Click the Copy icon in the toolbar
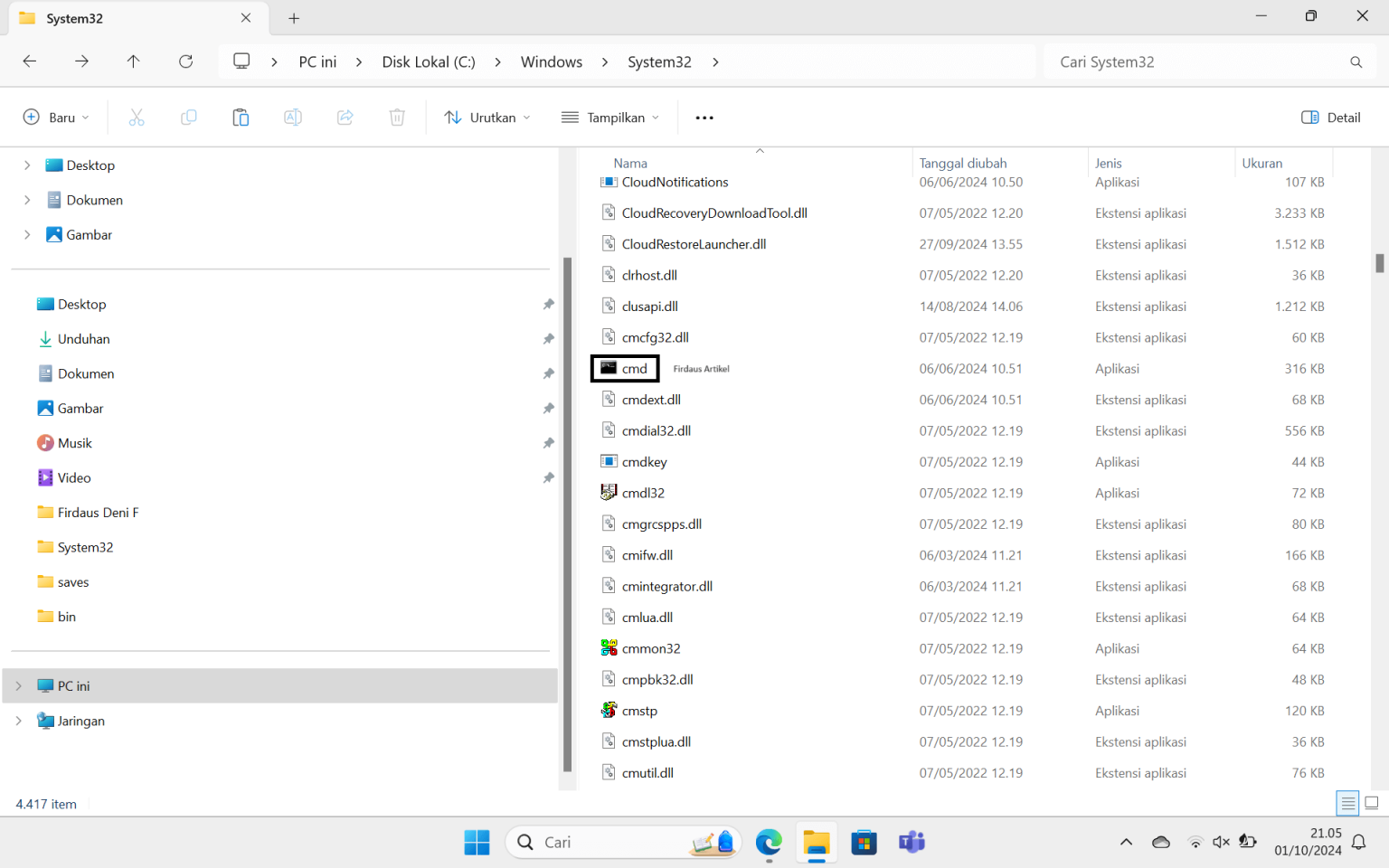This screenshot has width=1389, height=868. click(188, 117)
